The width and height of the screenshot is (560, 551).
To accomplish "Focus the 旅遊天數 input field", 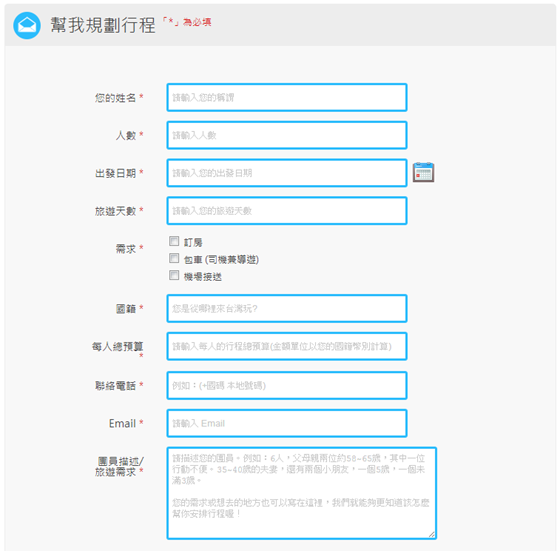I will pos(287,211).
